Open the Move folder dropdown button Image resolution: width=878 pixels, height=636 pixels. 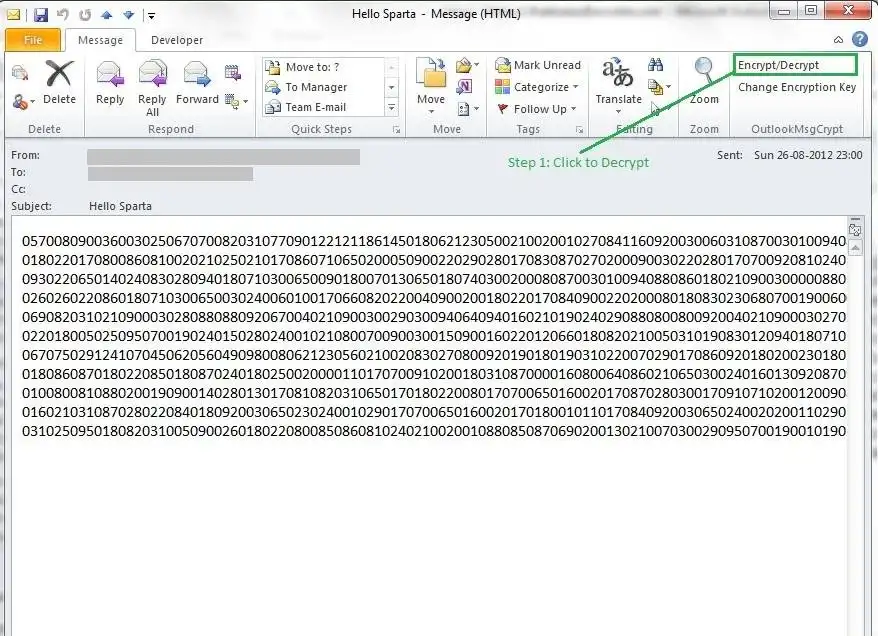431,87
